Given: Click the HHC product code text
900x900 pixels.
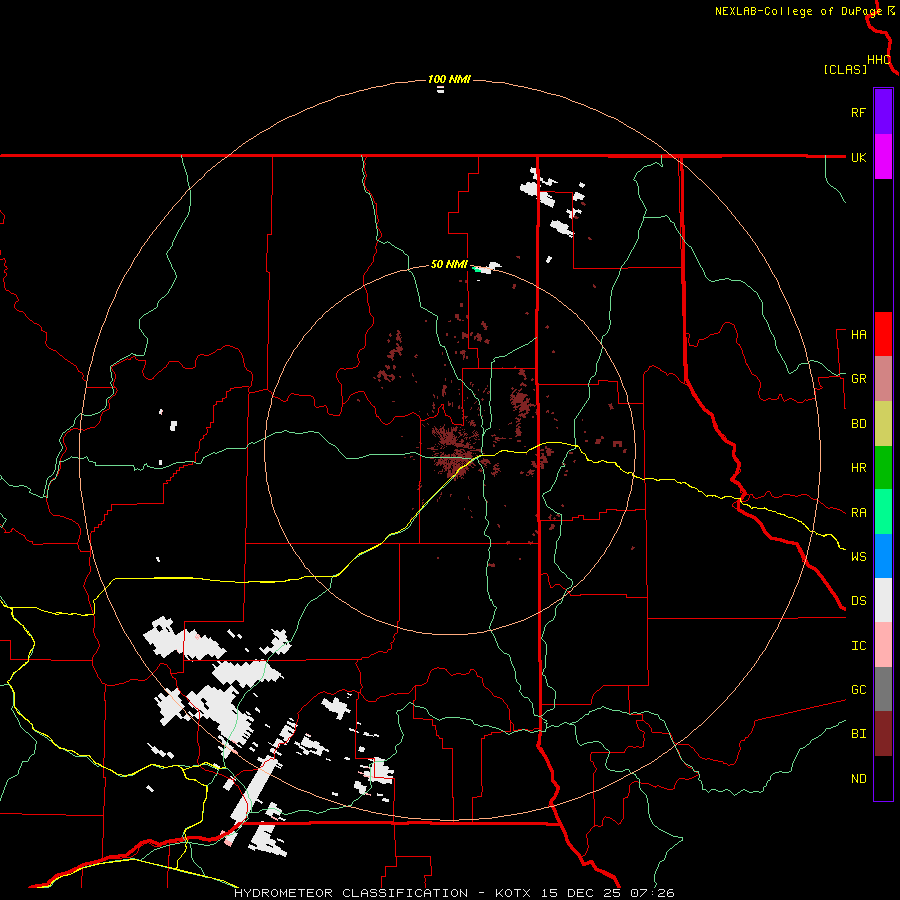Looking at the screenshot, I should coord(879,60).
